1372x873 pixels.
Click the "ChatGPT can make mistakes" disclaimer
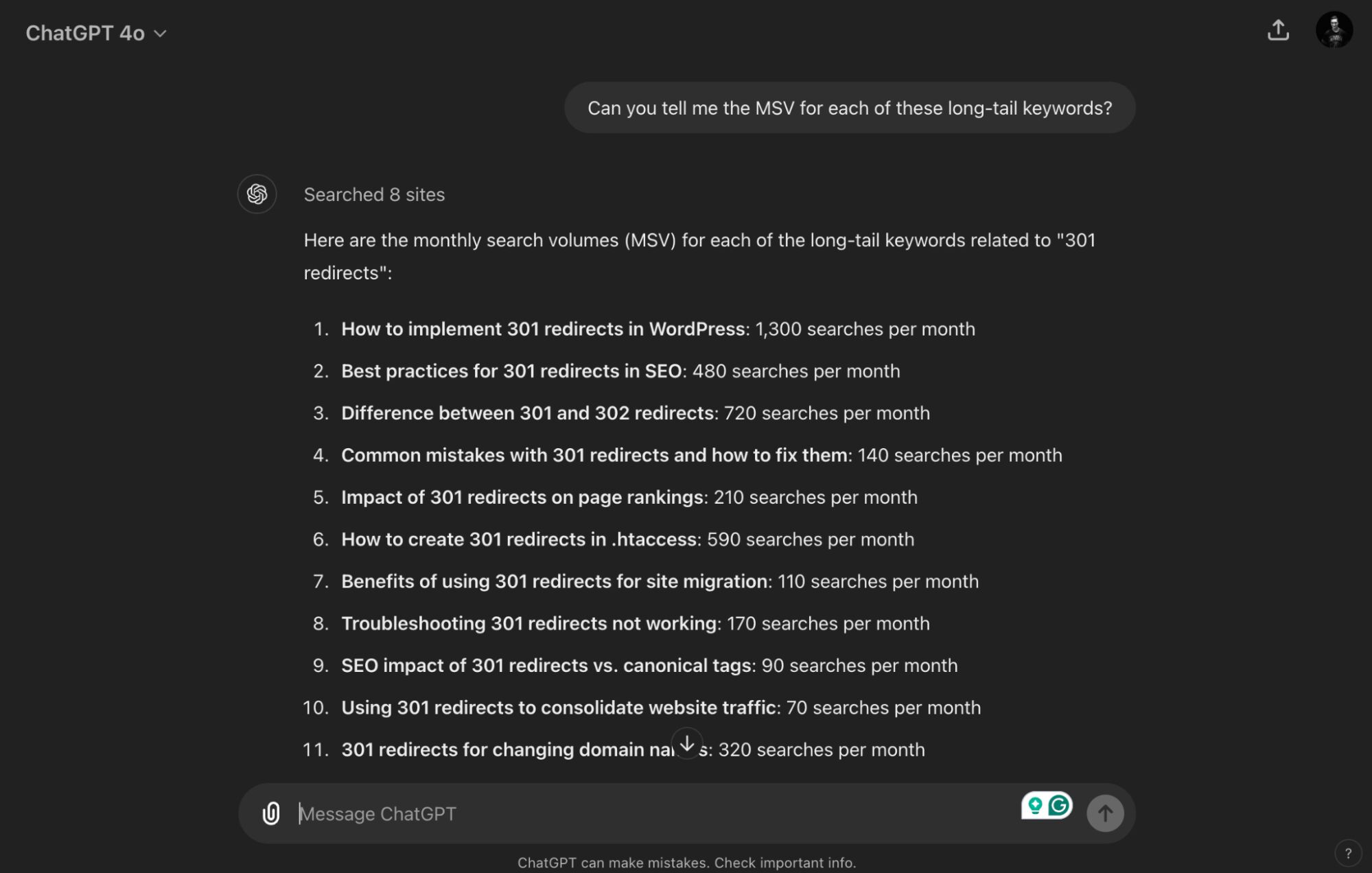(x=686, y=863)
